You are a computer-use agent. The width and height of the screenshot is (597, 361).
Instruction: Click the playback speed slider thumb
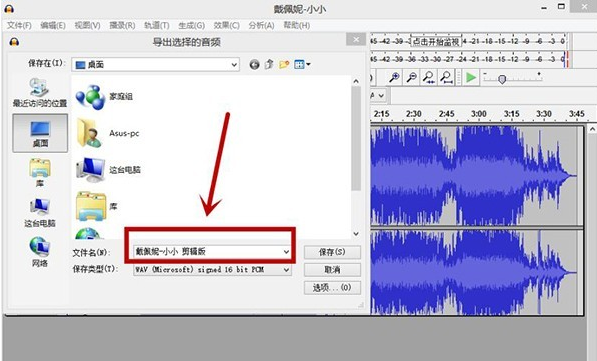click(x=502, y=79)
